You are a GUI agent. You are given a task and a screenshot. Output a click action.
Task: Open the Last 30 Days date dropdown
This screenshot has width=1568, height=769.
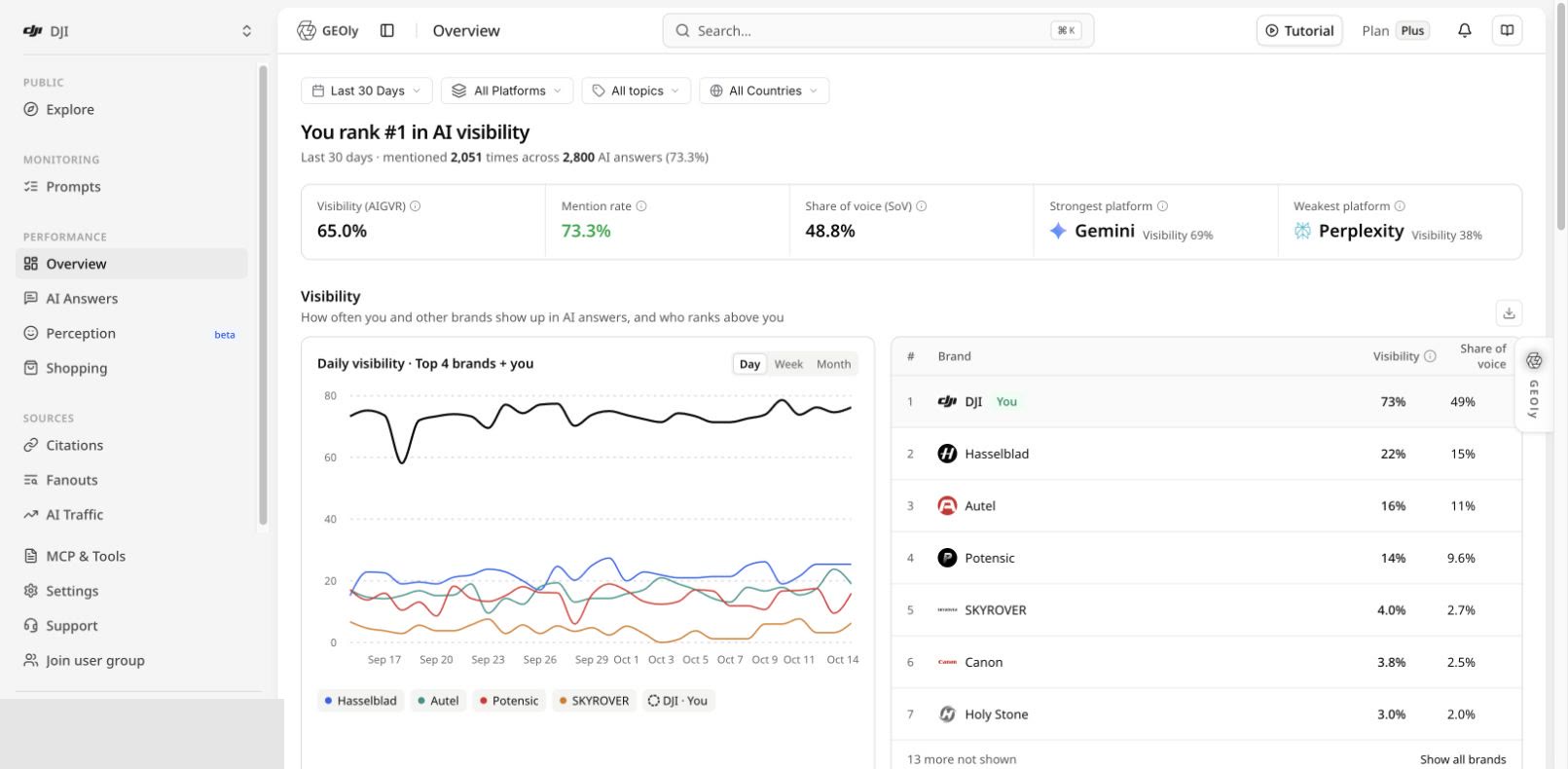click(x=367, y=91)
